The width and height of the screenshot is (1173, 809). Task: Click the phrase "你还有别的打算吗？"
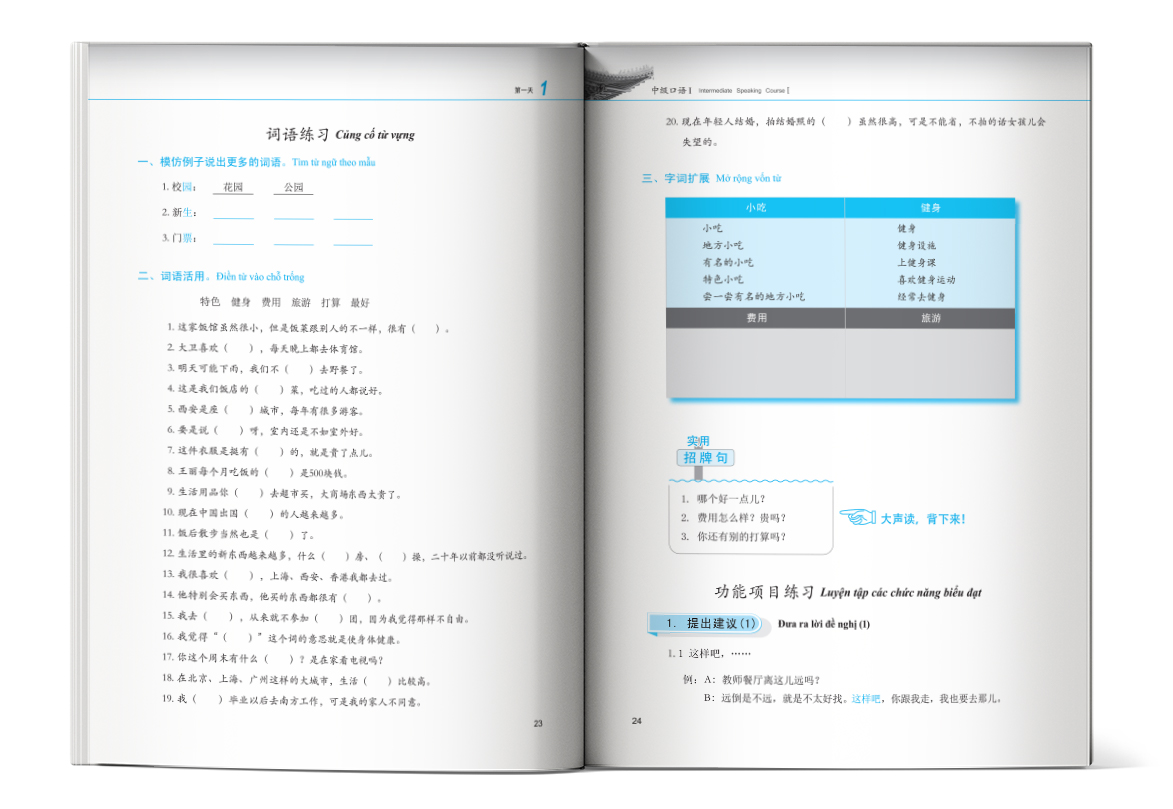pos(741,537)
